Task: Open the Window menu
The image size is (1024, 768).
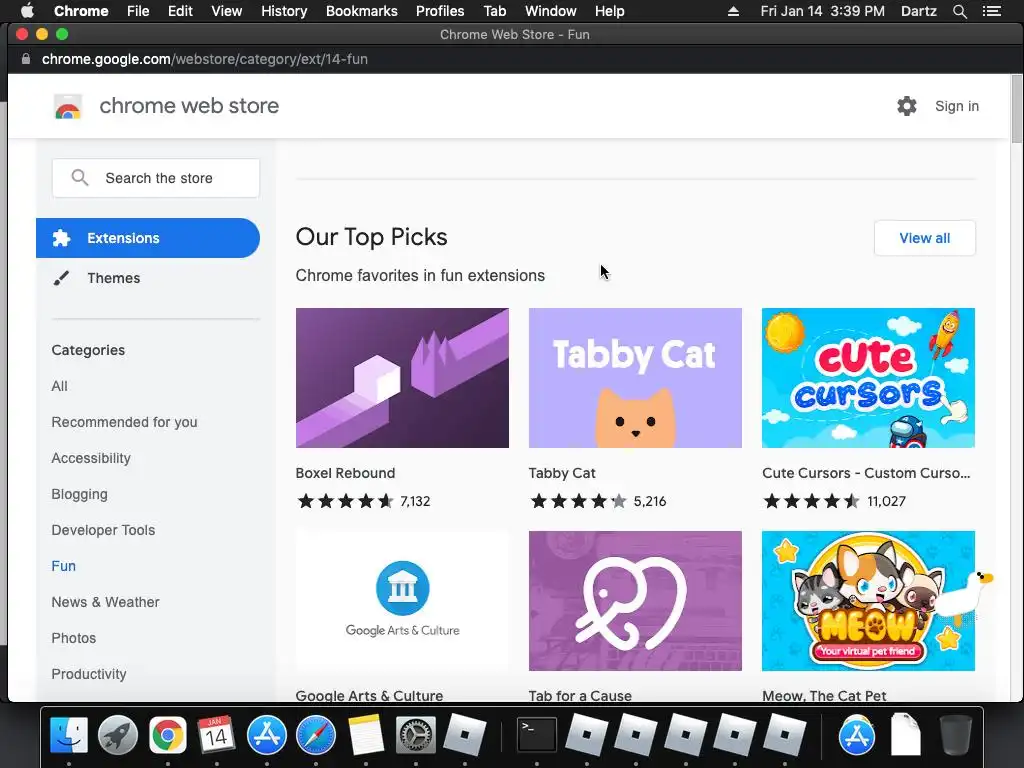Action: 551,11
